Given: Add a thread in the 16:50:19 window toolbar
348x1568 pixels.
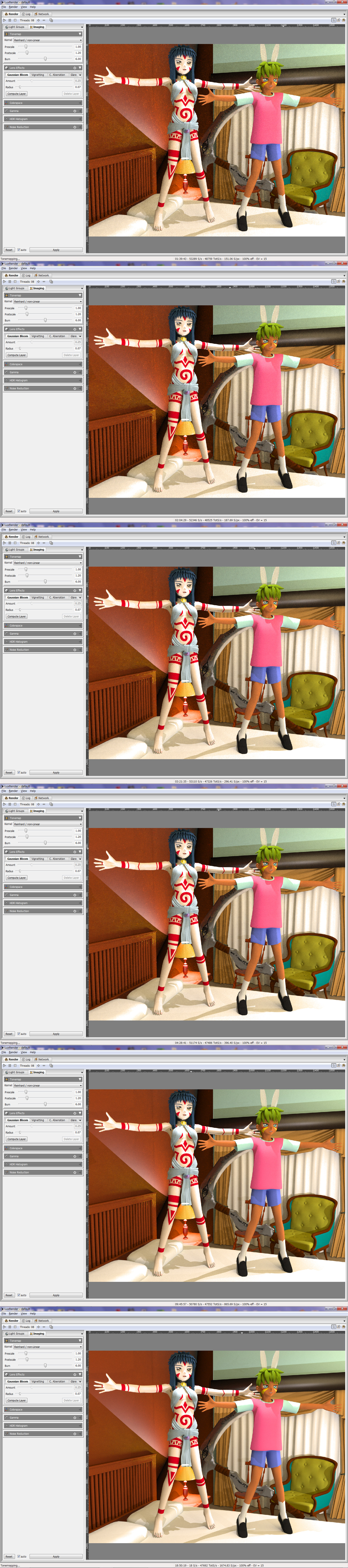Looking at the screenshot, I should (x=38, y=1327).
